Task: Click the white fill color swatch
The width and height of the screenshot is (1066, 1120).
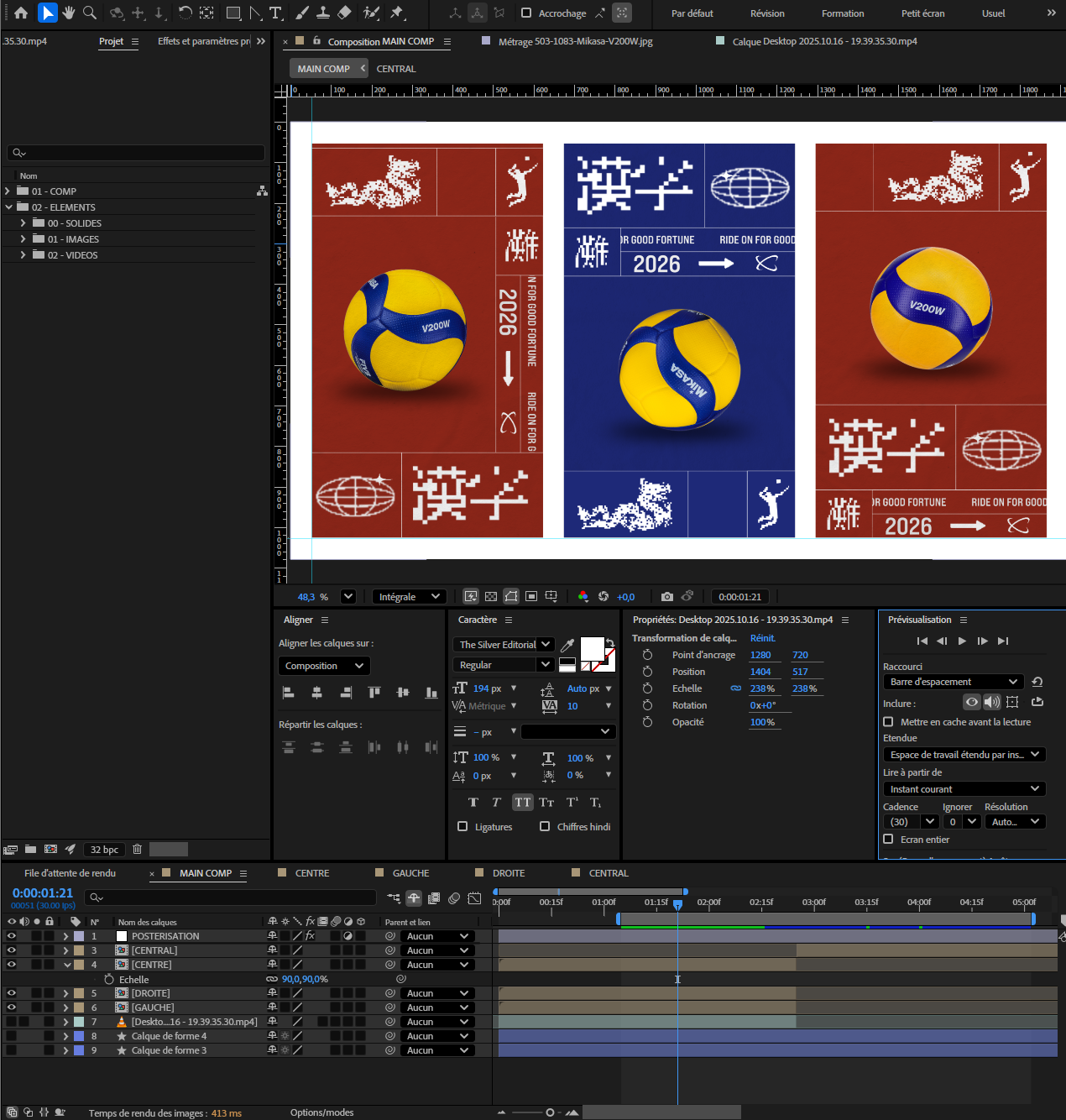Action: (x=592, y=648)
